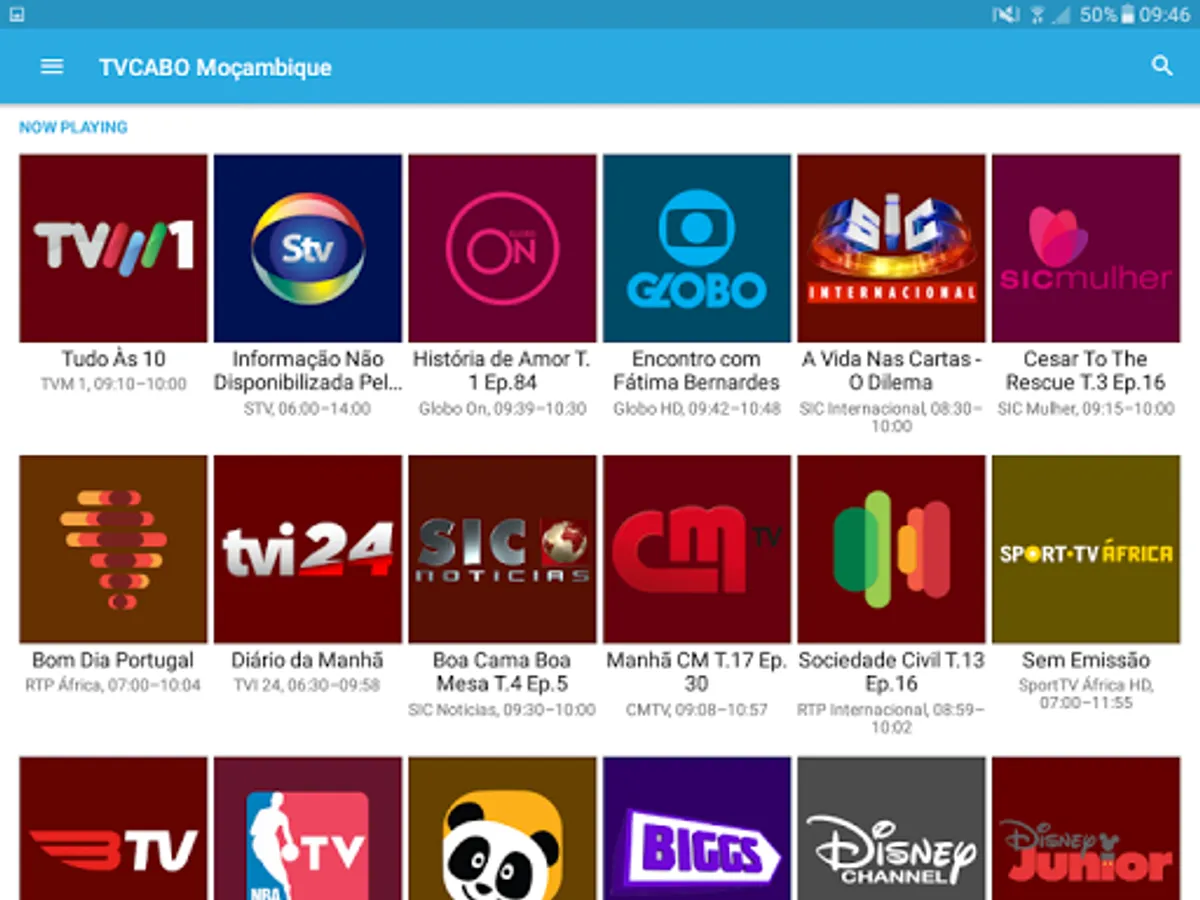Image resolution: width=1200 pixels, height=900 pixels.
Task: Click the Diário da Manhã title
Action: coord(308,661)
